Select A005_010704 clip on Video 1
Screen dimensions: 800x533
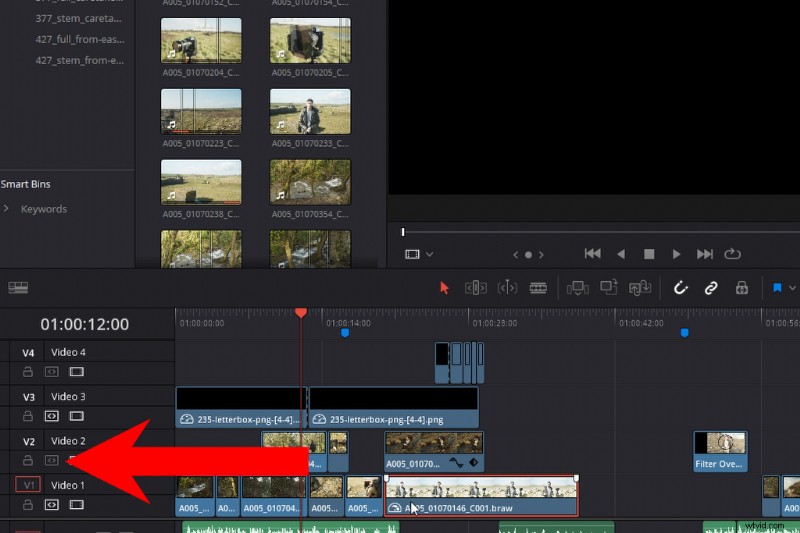pos(274,496)
